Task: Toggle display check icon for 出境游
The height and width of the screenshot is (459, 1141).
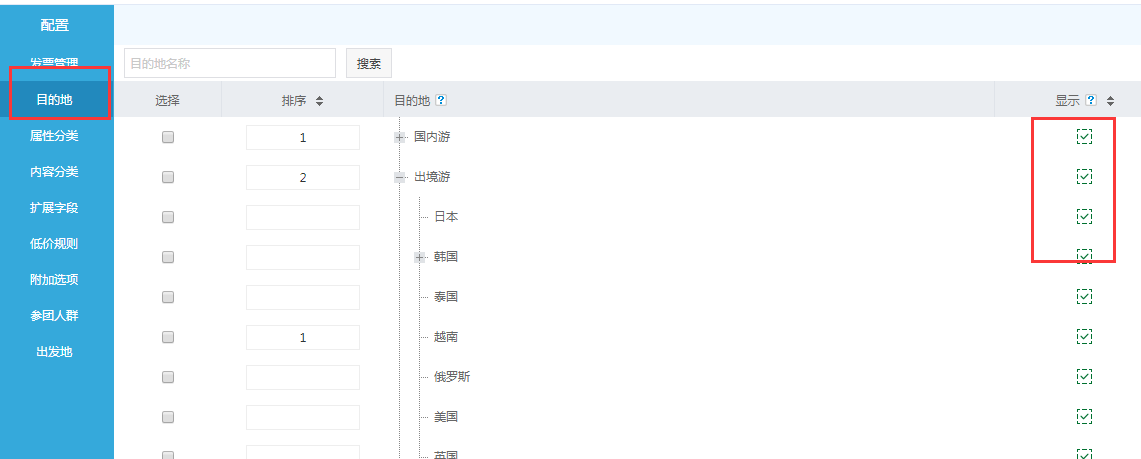Action: 1084,177
